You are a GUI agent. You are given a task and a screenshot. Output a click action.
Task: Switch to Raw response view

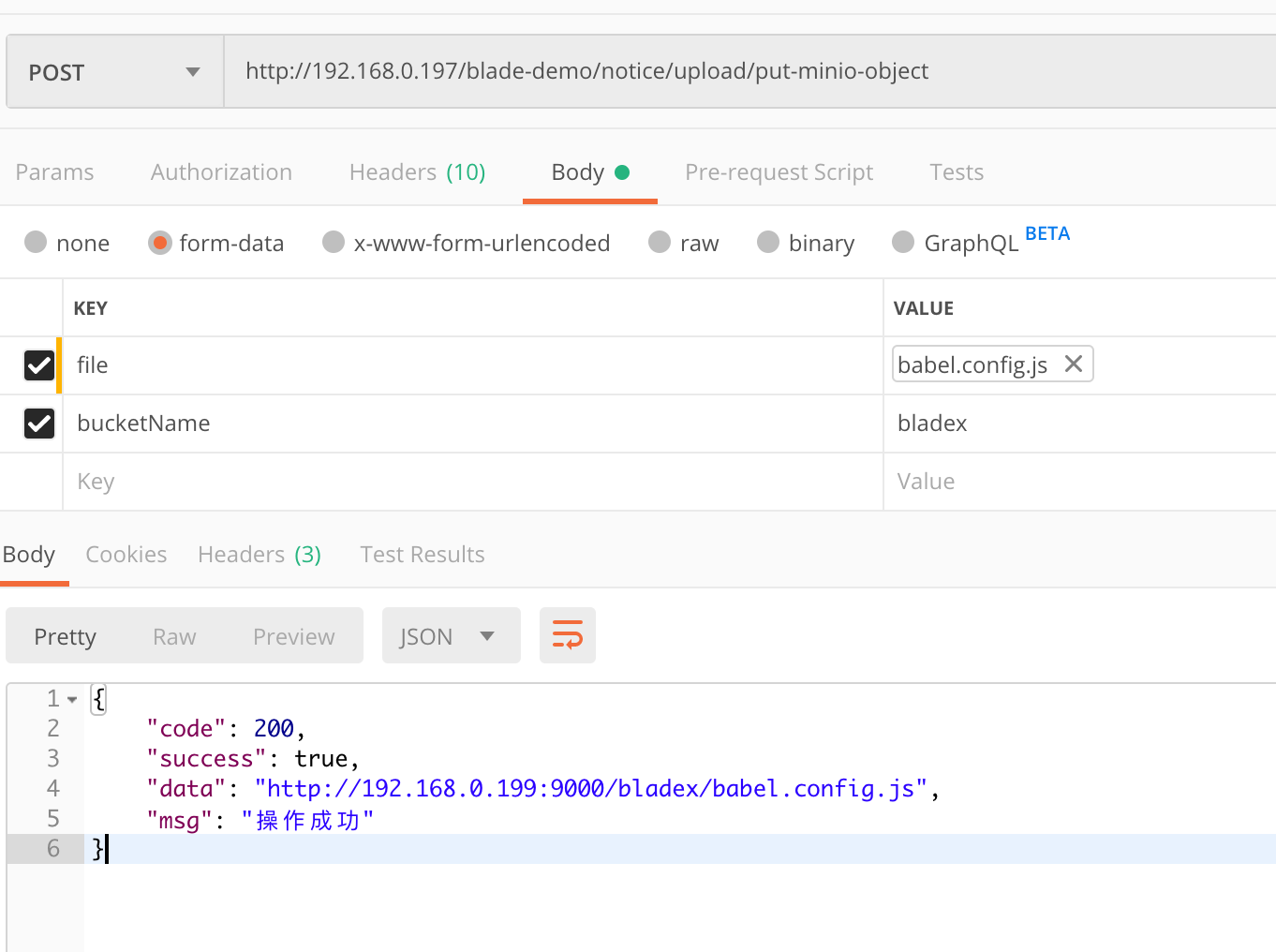(x=174, y=636)
